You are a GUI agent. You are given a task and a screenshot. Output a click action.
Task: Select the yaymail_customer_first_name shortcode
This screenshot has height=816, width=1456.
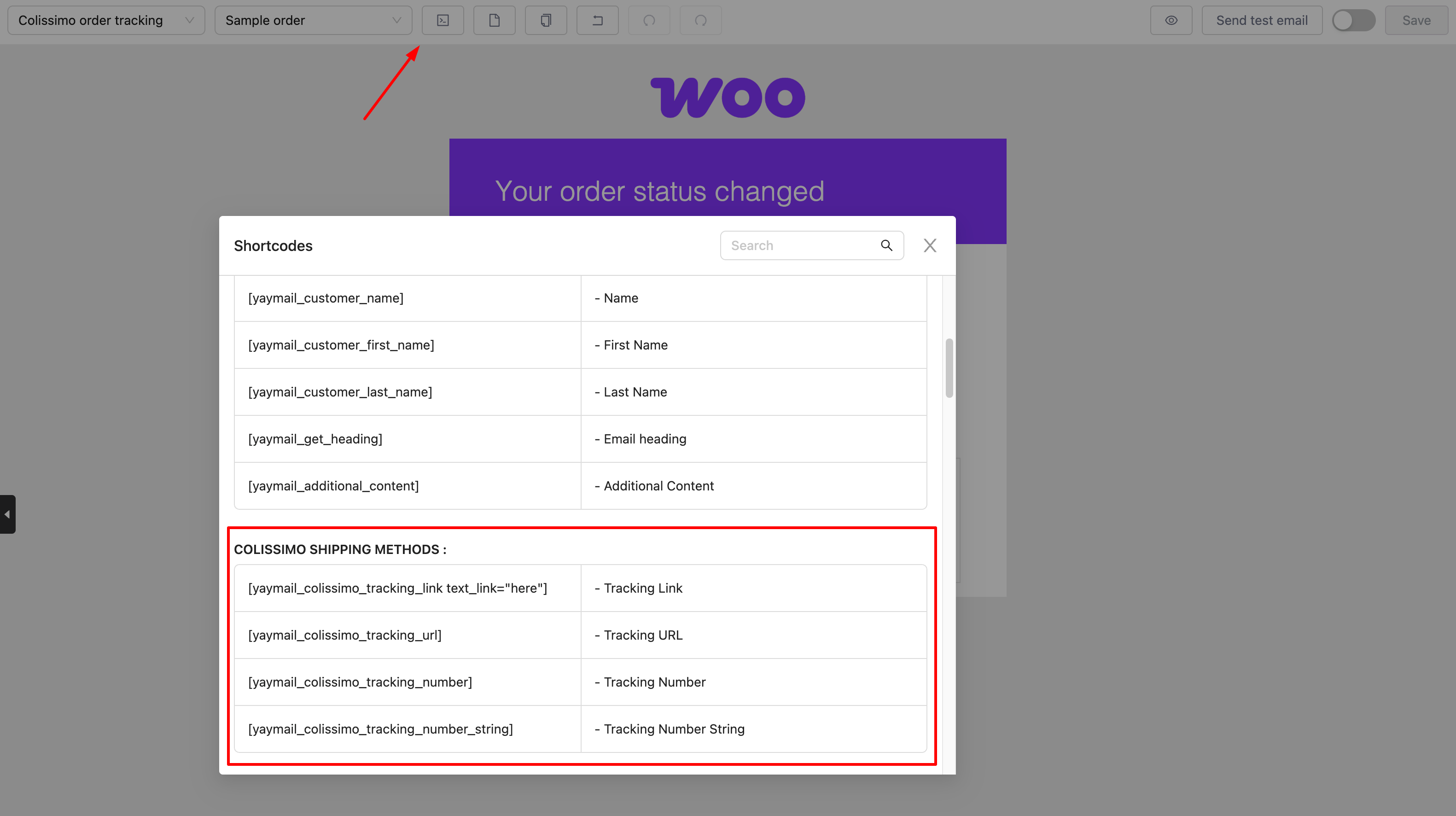[341, 345]
